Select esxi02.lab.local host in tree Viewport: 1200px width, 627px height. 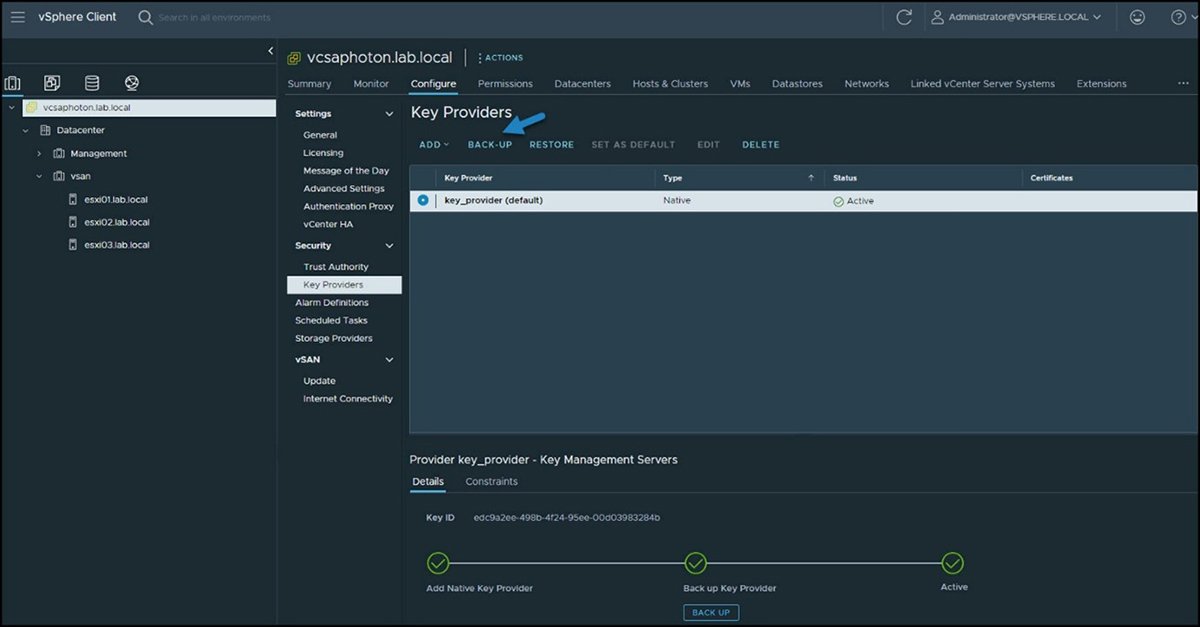[116, 222]
